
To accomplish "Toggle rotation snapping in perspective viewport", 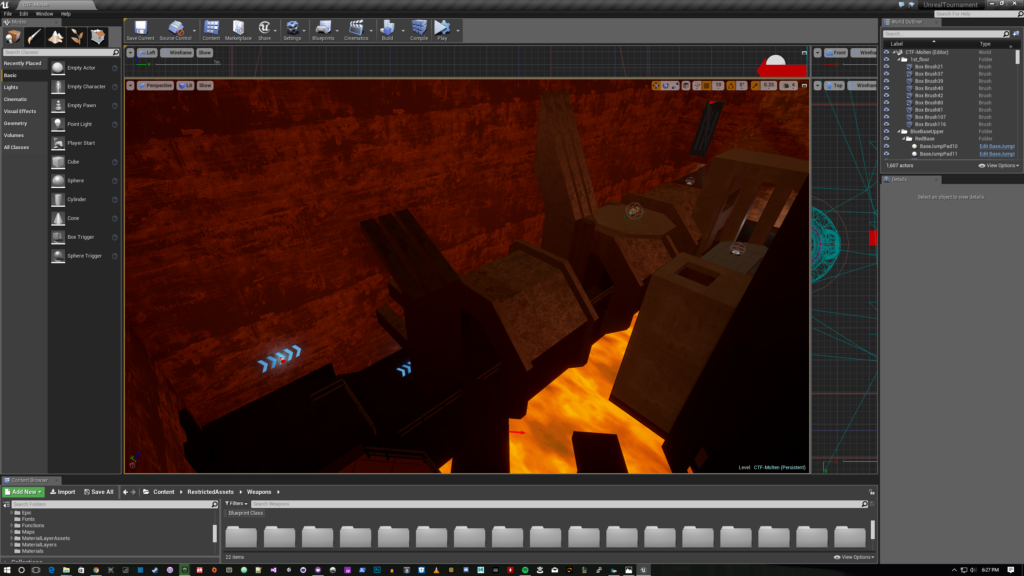I will 731,86.
